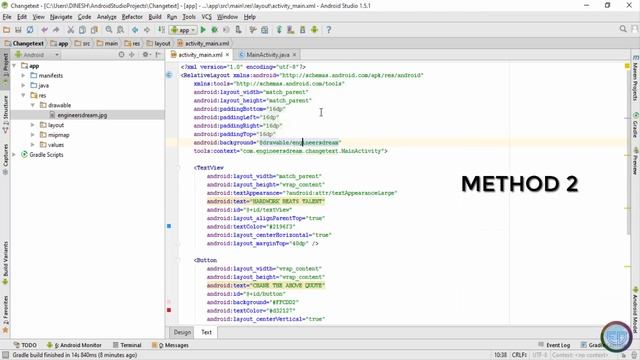Expand the Gradle Scripts node
The image size is (640, 360).
14,155
